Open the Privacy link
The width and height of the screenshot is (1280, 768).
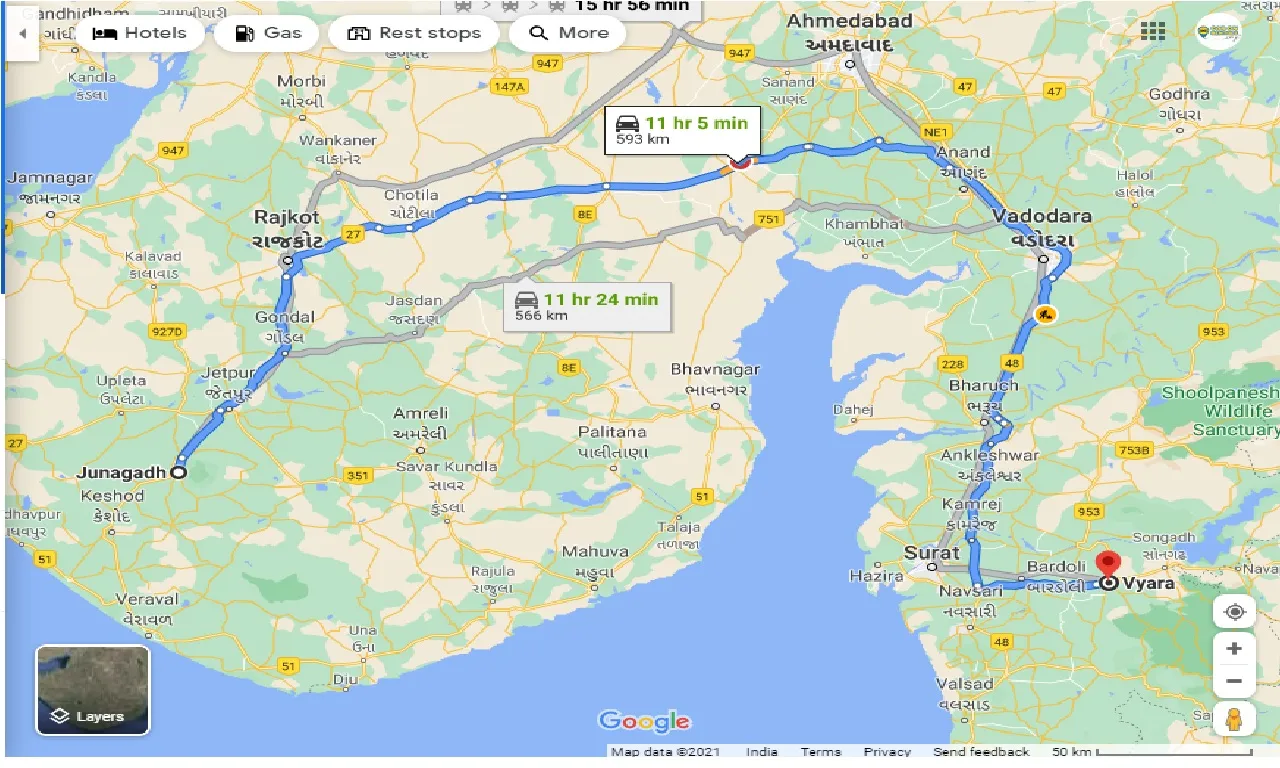coord(887,752)
